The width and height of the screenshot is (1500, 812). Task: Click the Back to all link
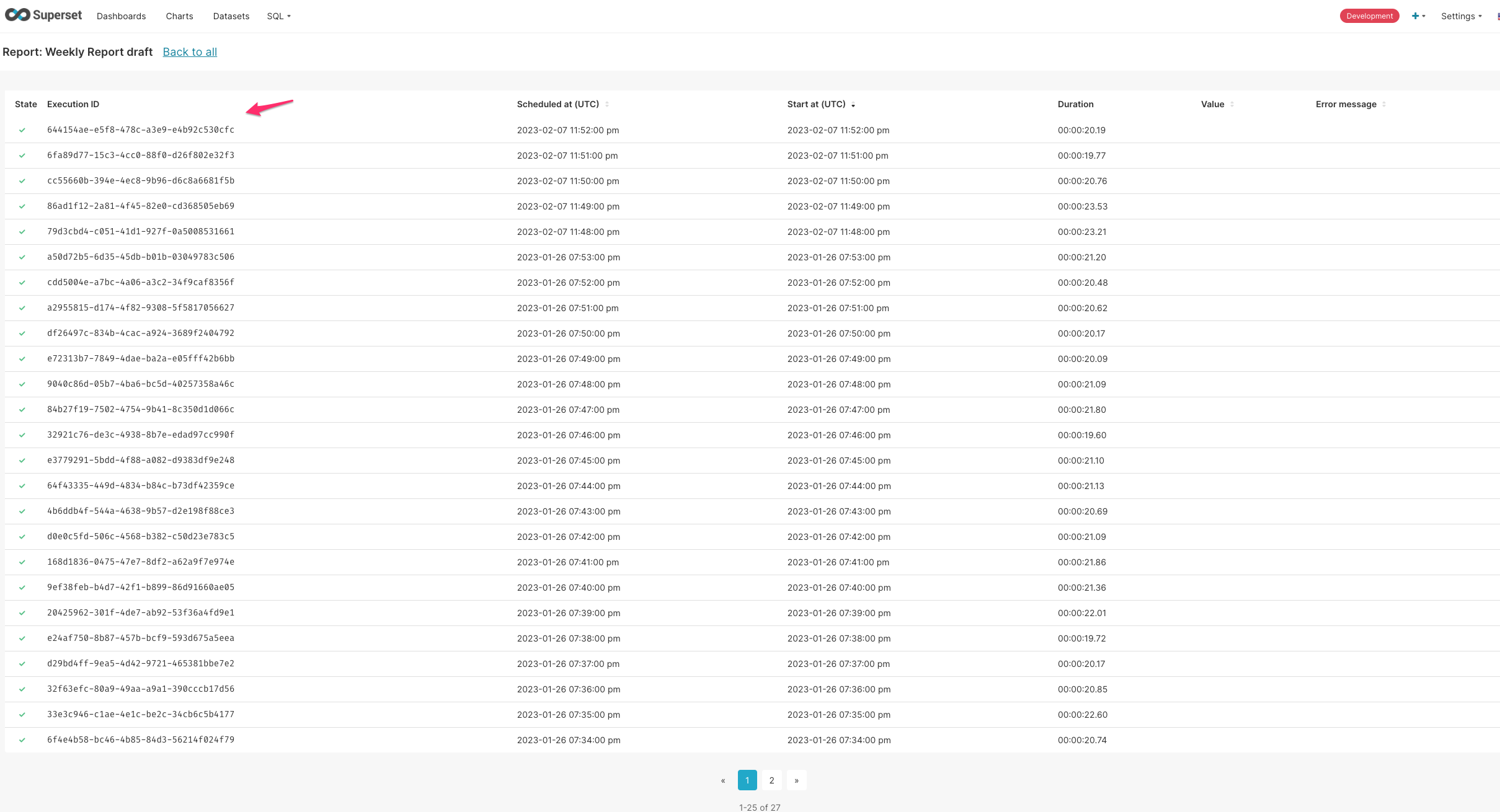(x=190, y=52)
